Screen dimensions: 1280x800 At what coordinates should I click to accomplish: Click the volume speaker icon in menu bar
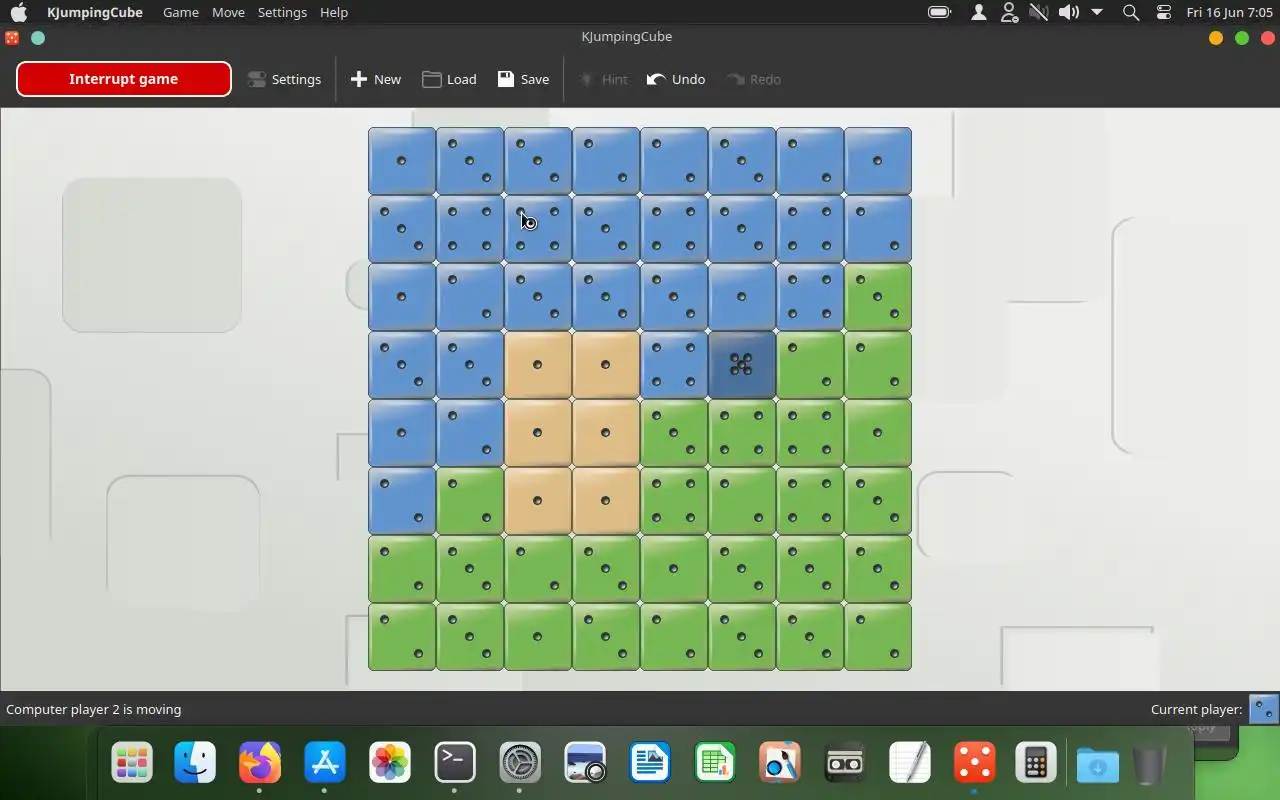[1069, 12]
